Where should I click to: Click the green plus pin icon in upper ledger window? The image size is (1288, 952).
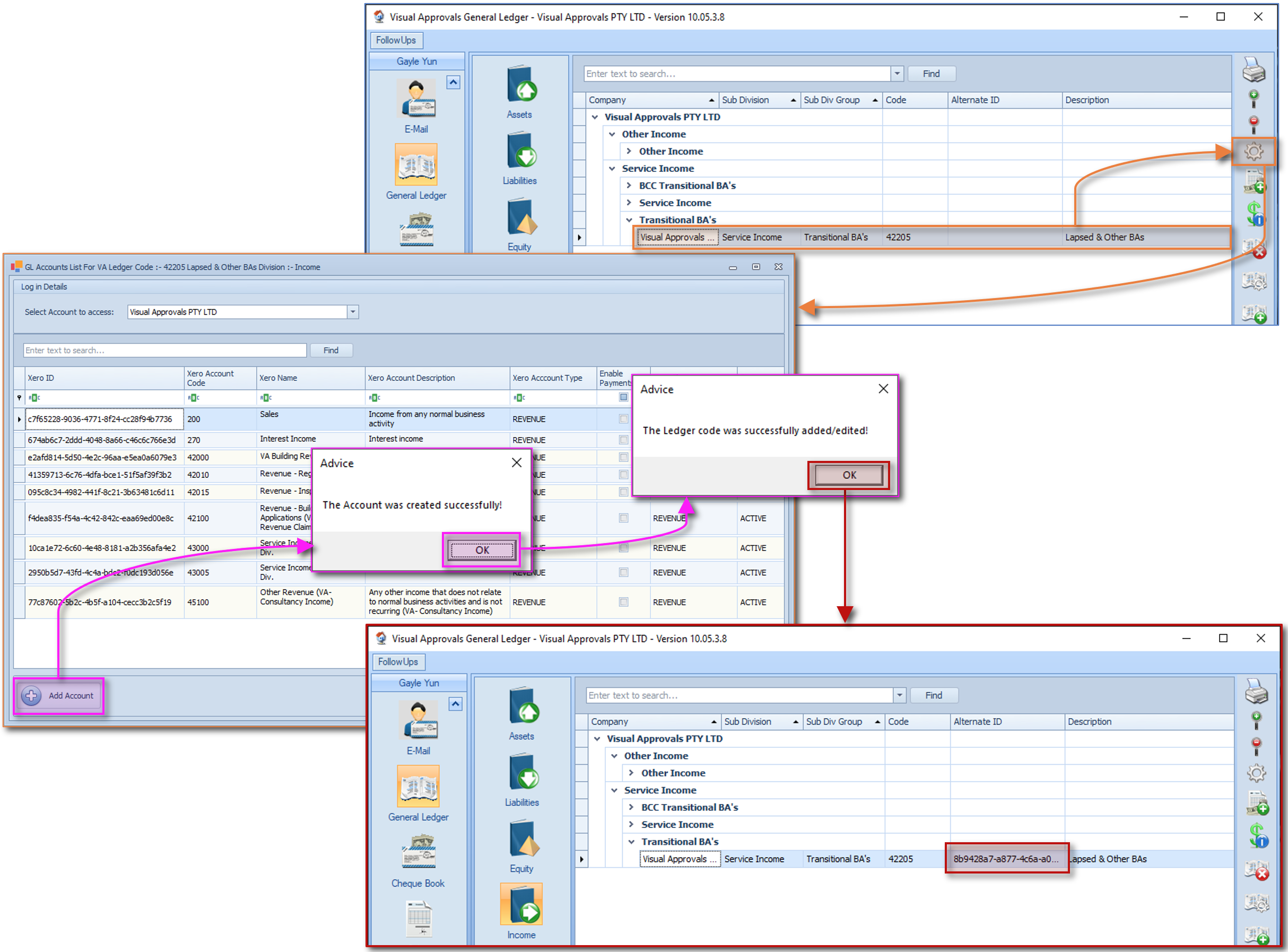coord(1254,99)
